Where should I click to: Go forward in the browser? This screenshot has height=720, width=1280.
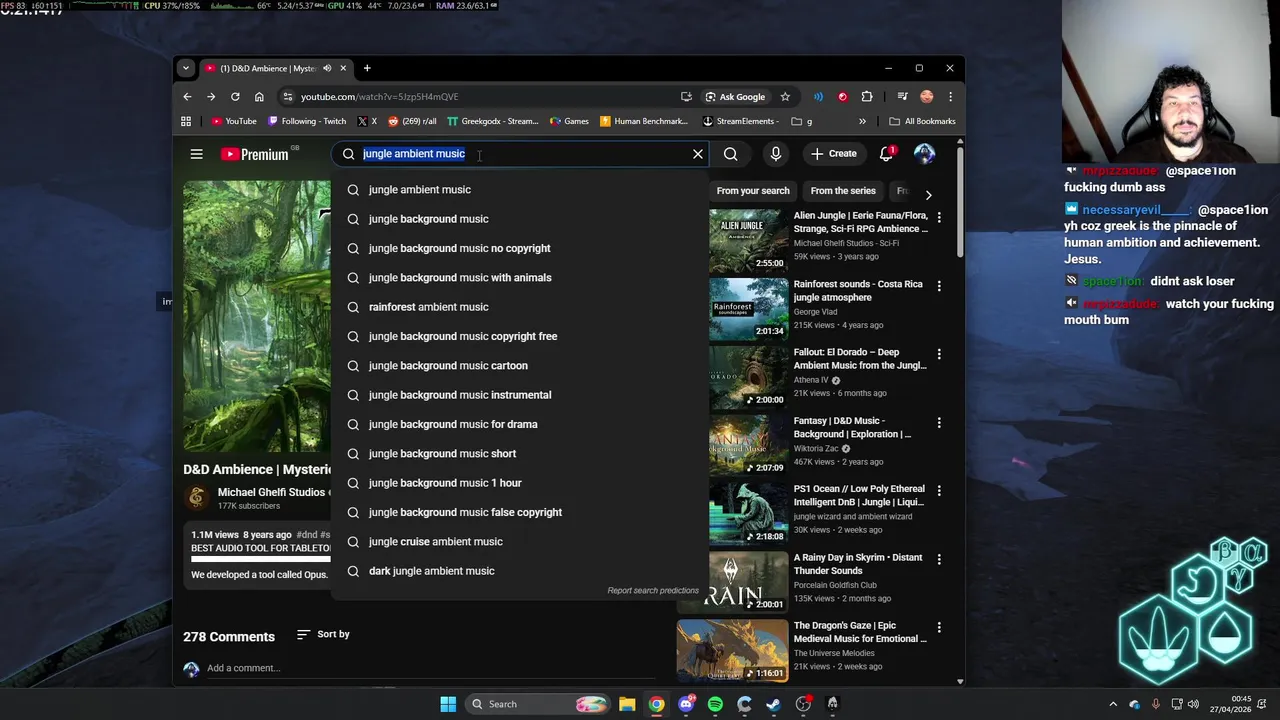pyautogui.click(x=211, y=97)
